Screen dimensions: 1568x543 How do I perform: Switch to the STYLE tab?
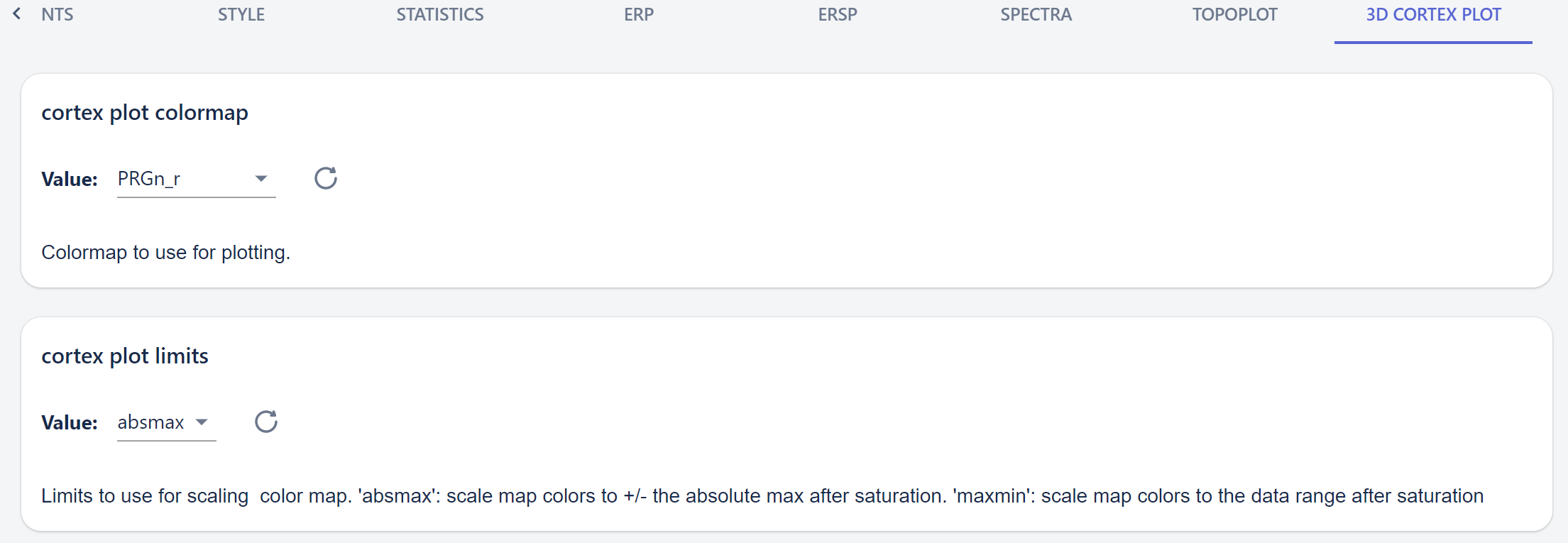pos(241,15)
